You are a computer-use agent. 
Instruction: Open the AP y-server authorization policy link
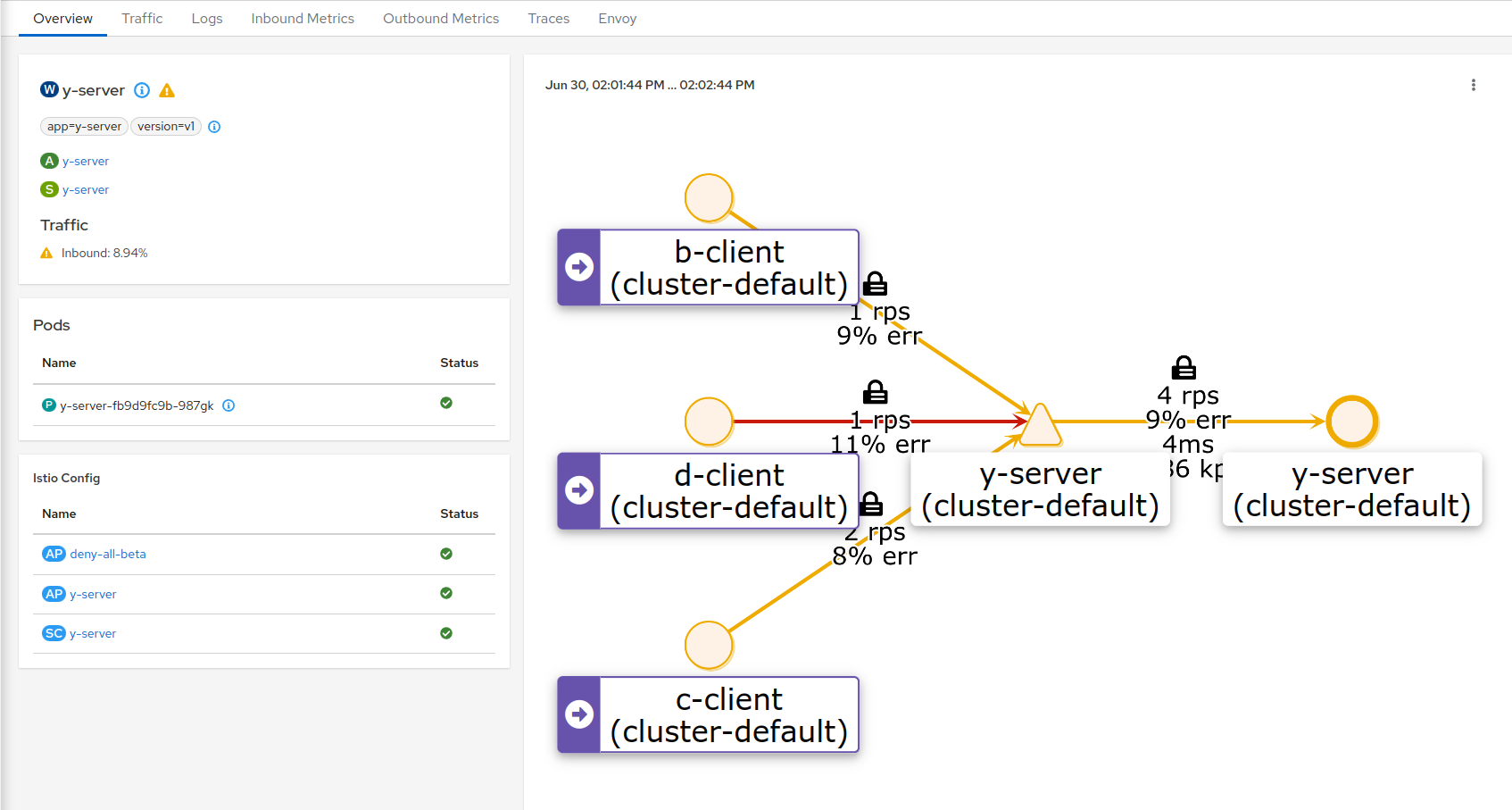(93, 594)
